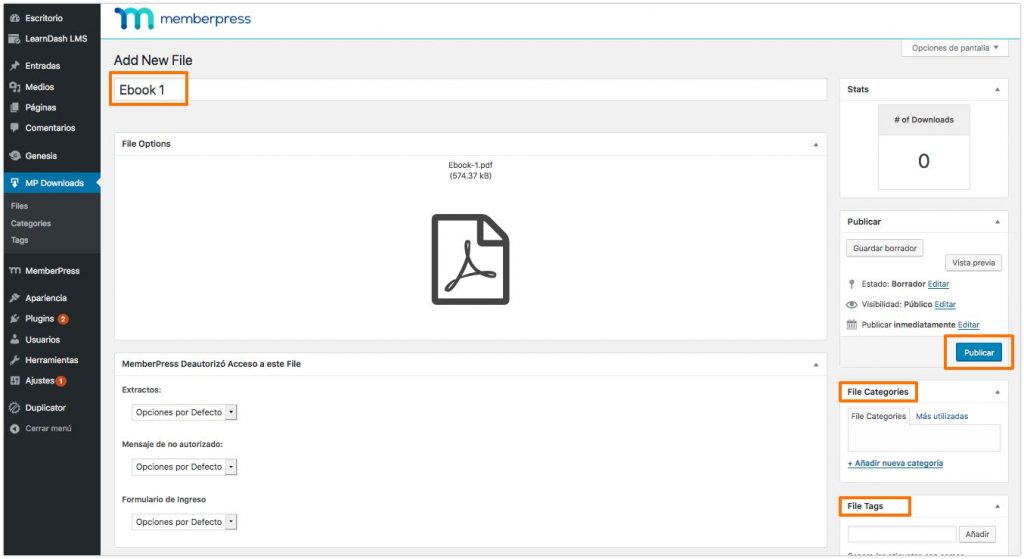
Task: Open the Tags submenu item
Action: click(x=20, y=240)
